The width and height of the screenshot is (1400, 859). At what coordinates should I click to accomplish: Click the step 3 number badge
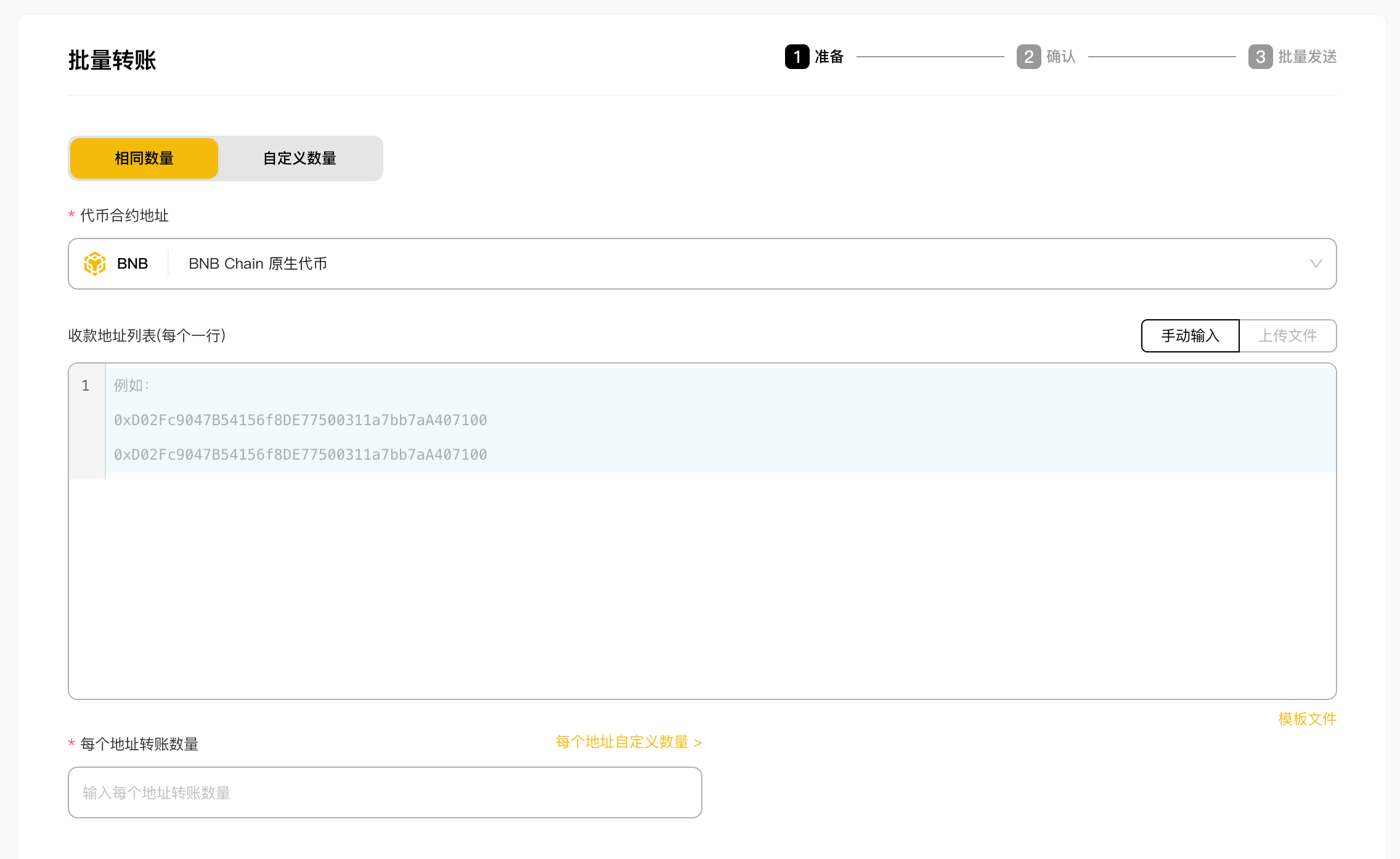[x=1260, y=57]
